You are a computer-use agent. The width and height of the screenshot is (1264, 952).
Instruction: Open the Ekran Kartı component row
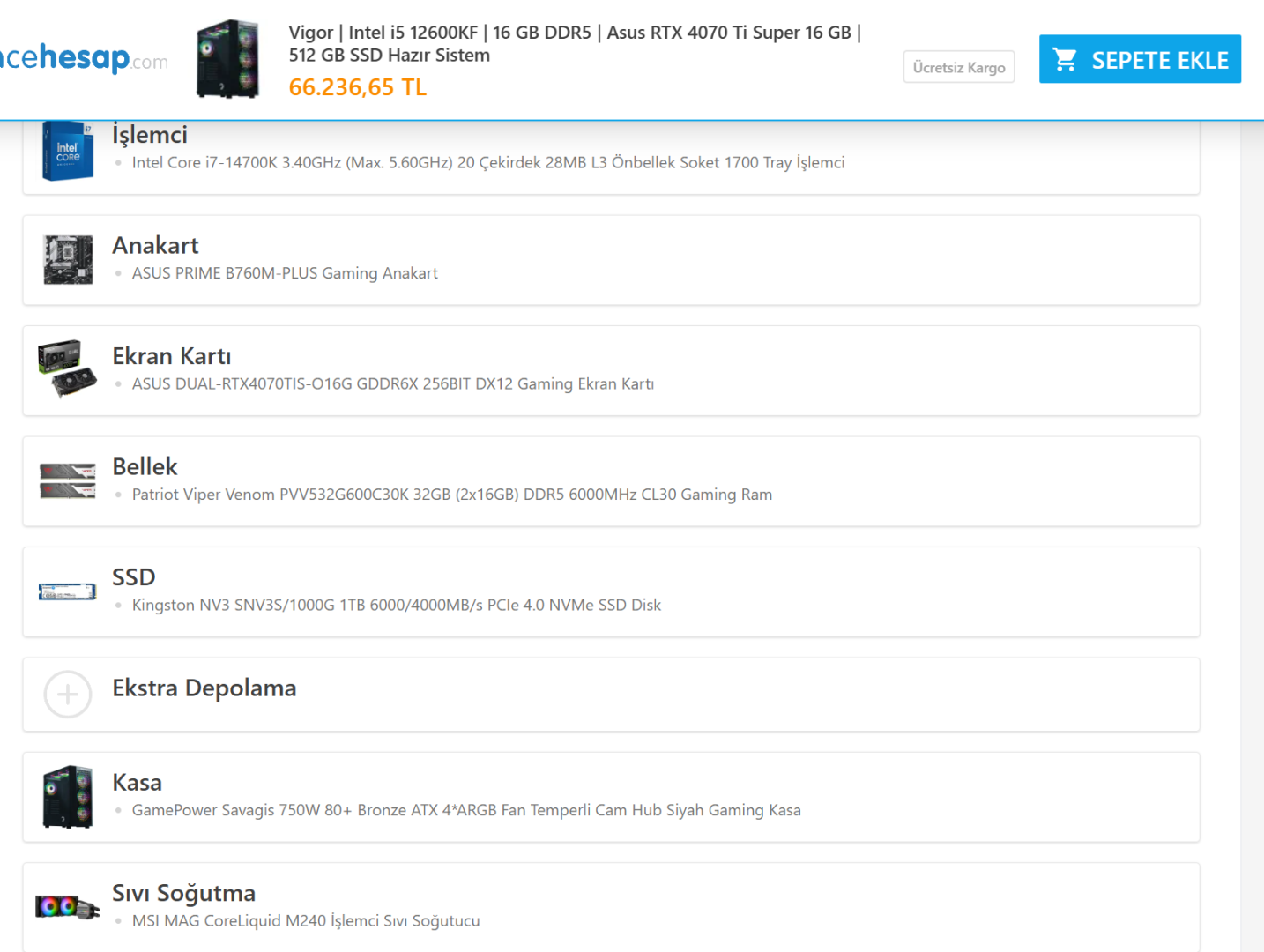coord(172,356)
